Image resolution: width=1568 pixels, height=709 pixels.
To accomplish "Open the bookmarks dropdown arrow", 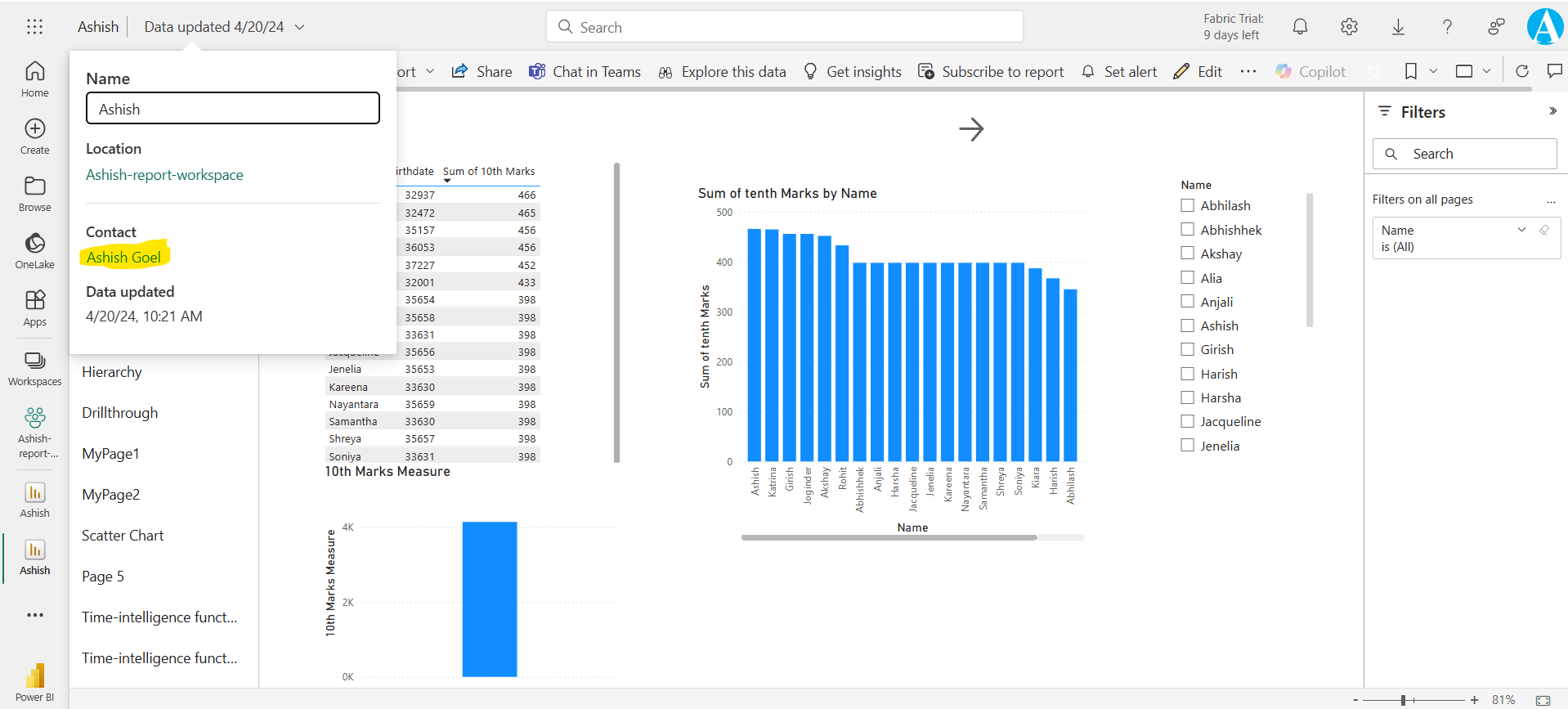I will click(x=1433, y=71).
